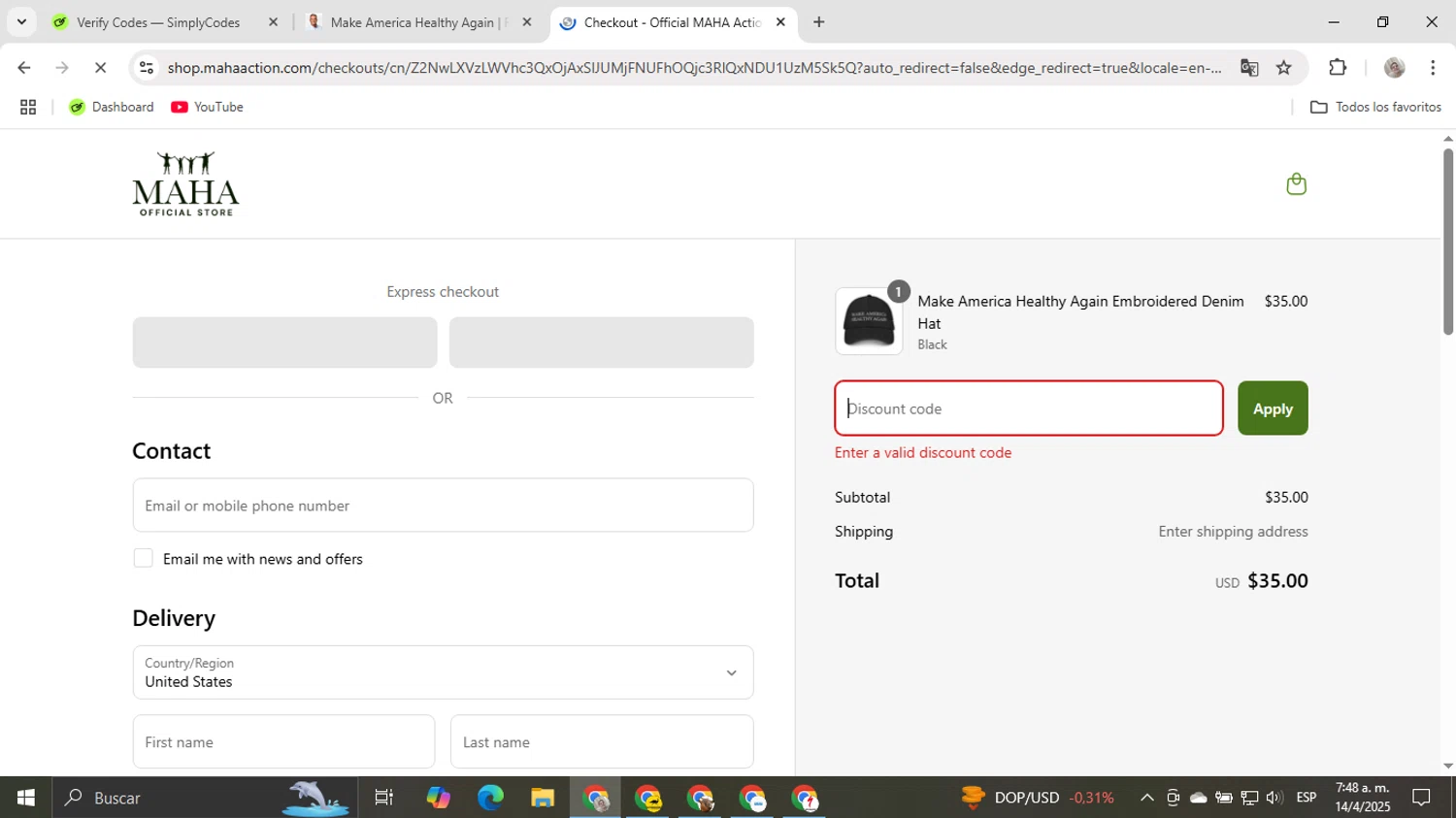The image size is (1456, 818).
Task: Click the Last name field
Action: [x=602, y=741]
